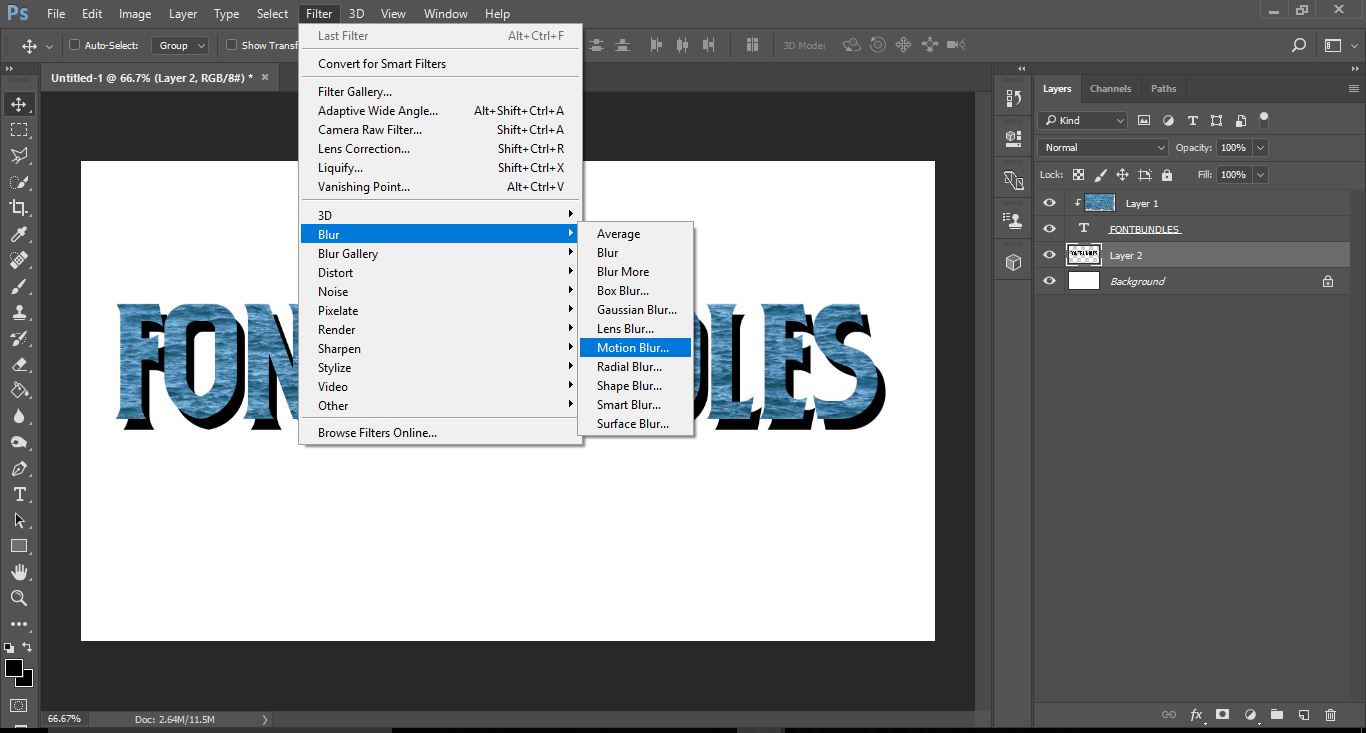Image resolution: width=1366 pixels, height=733 pixels.
Task: Create a new group folder
Action: [x=1277, y=715]
